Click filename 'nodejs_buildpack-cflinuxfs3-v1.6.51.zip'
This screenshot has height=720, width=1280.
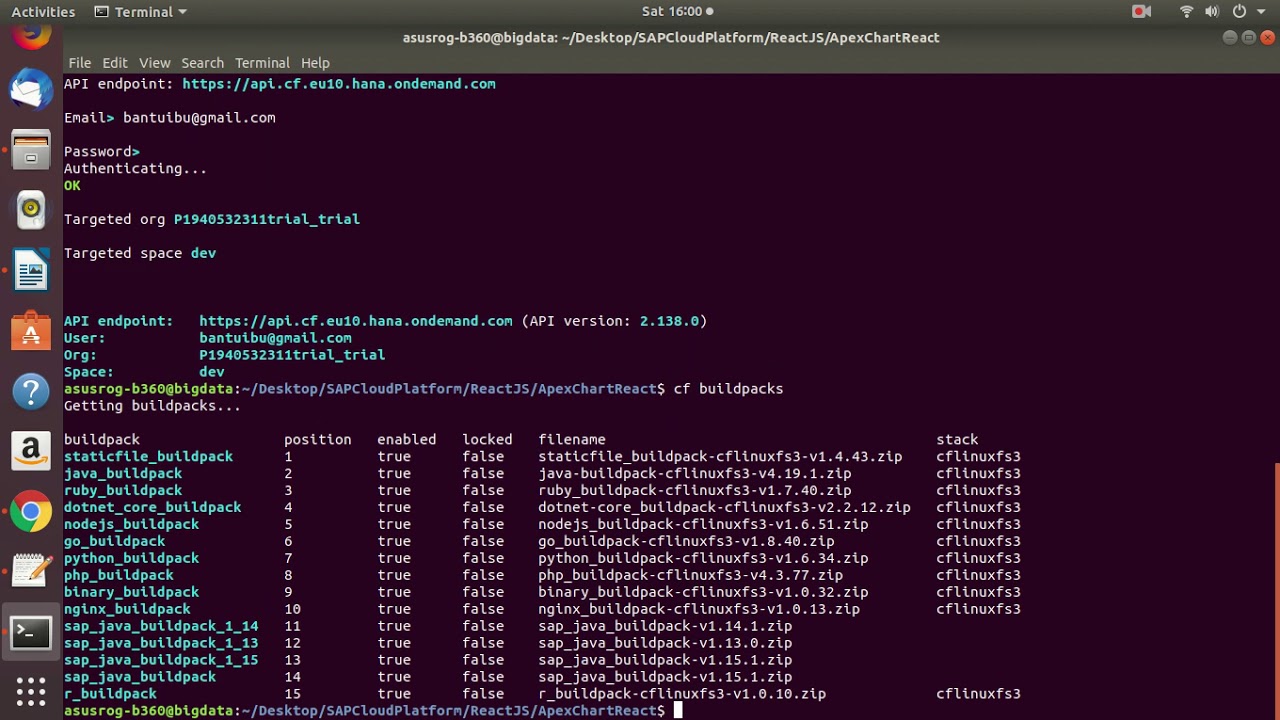(x=703, y=525)
